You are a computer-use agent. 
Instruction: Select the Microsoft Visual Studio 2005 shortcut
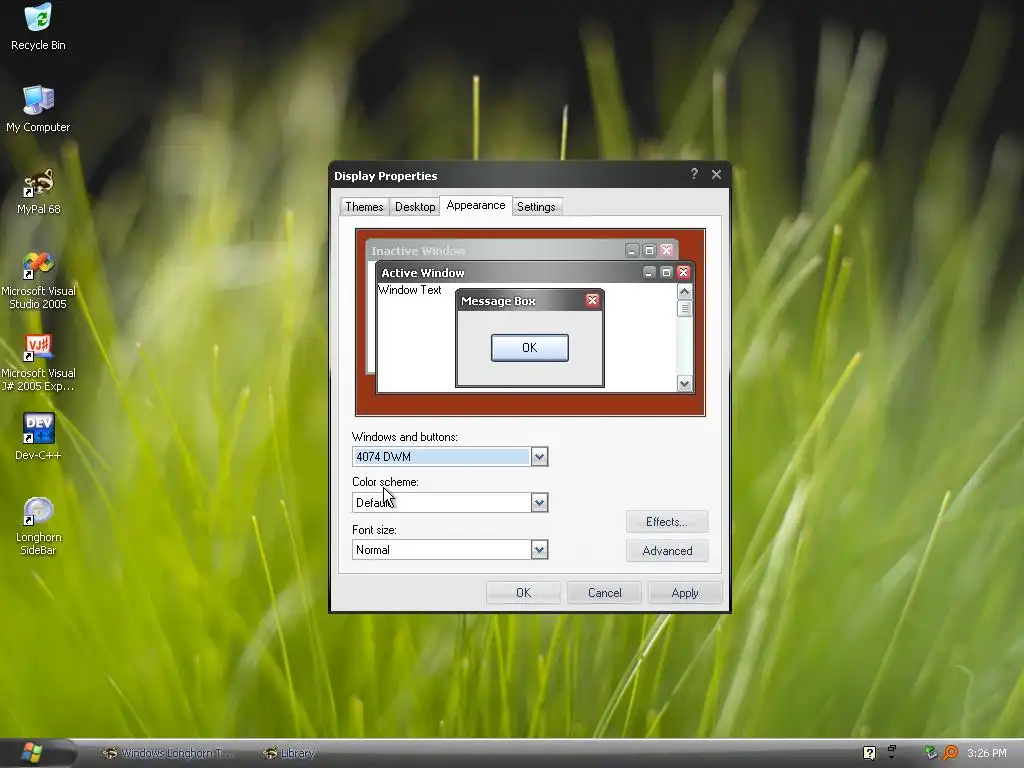pyautogui.click(x=38, y=280)
